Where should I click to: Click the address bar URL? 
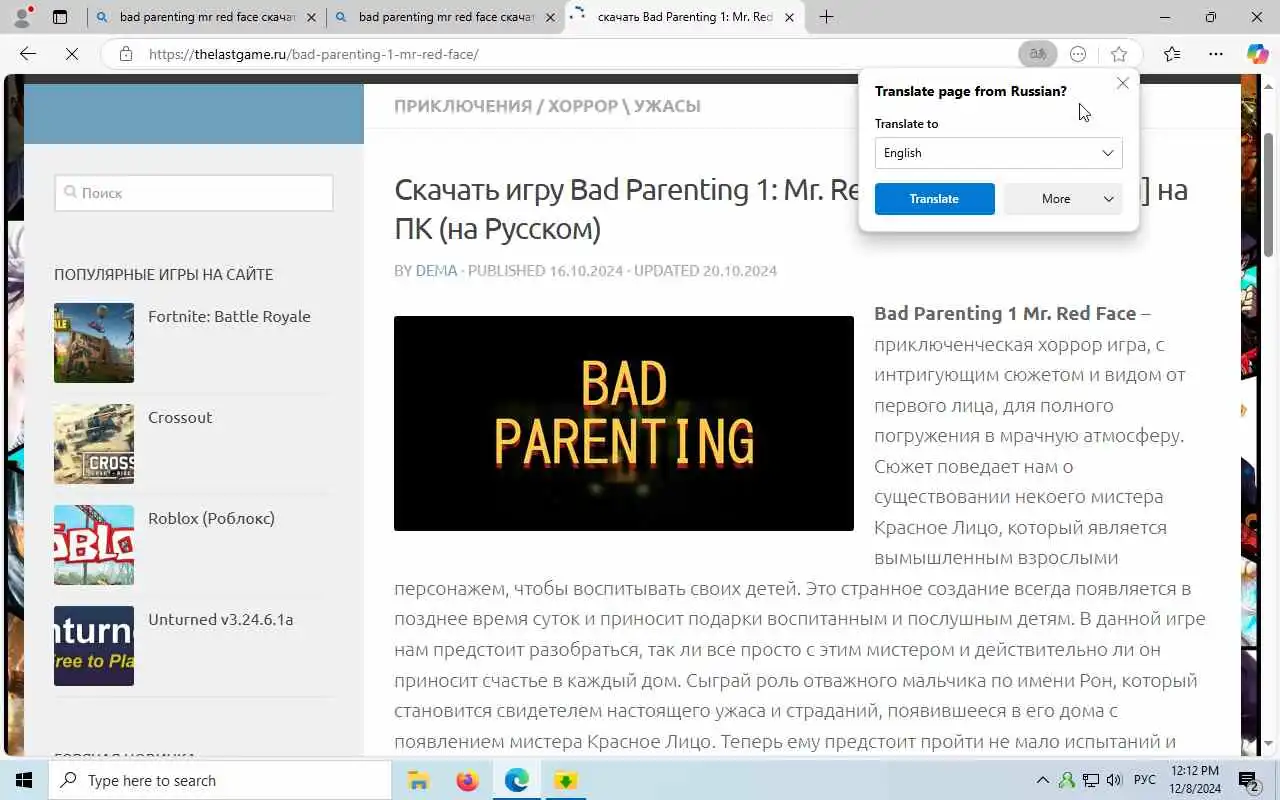313,54
